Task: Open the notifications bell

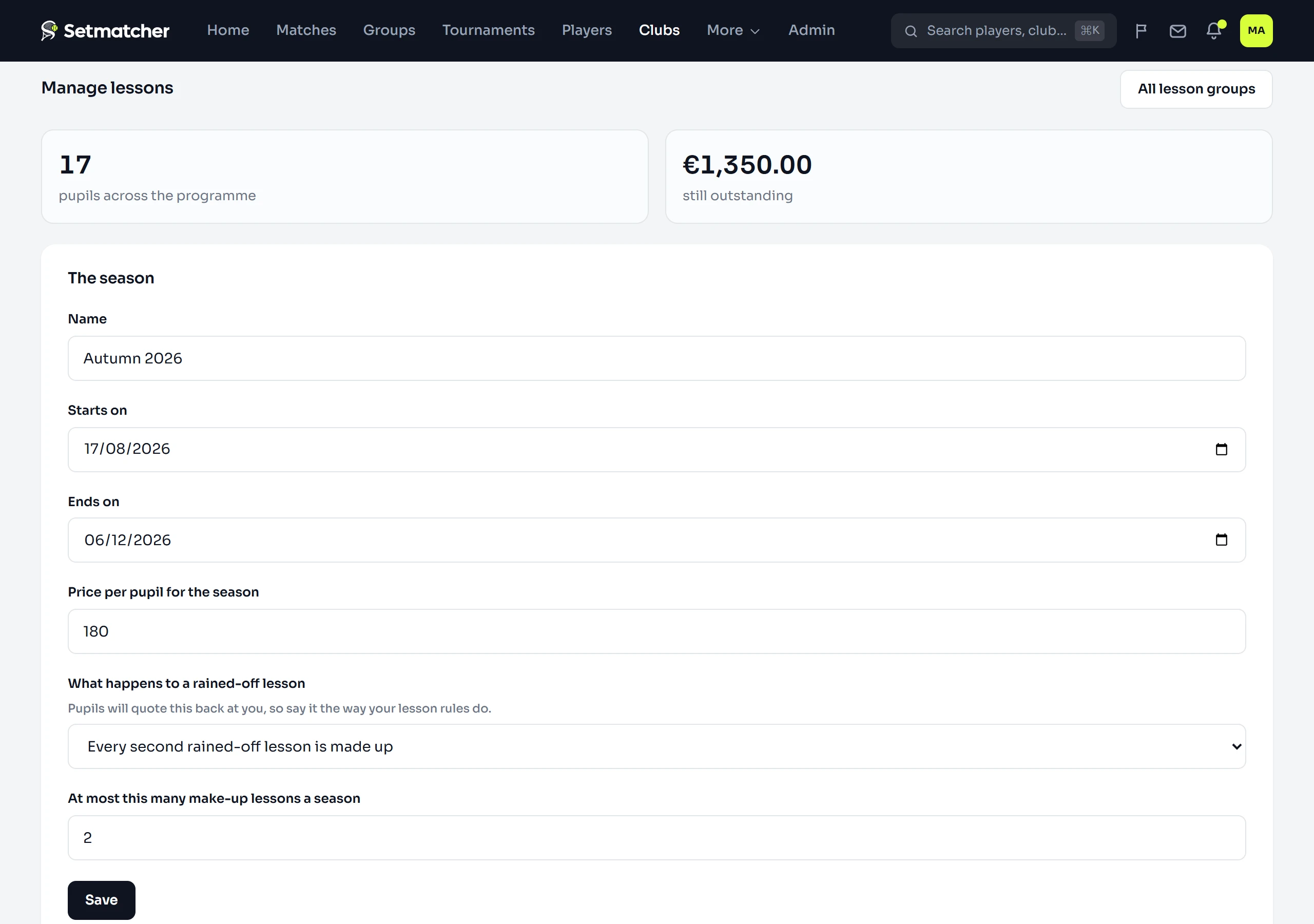Action: pos(1214,31)
